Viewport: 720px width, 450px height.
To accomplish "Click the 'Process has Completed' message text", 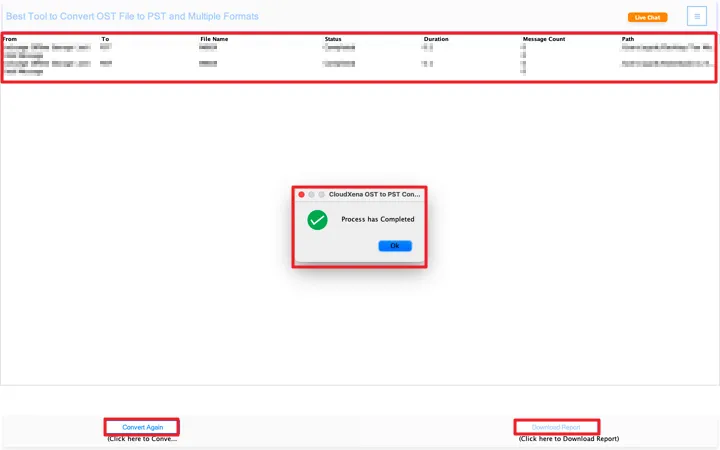I will click(377, 219).
